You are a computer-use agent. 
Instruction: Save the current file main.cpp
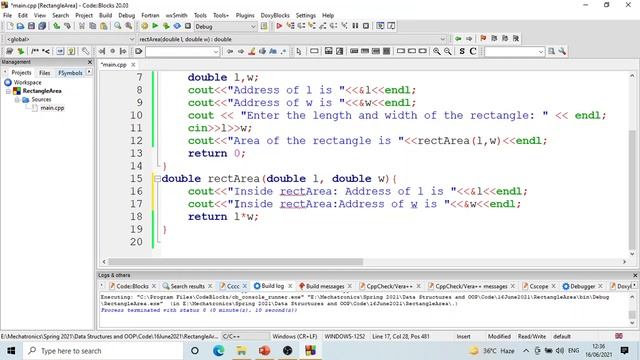31,26
